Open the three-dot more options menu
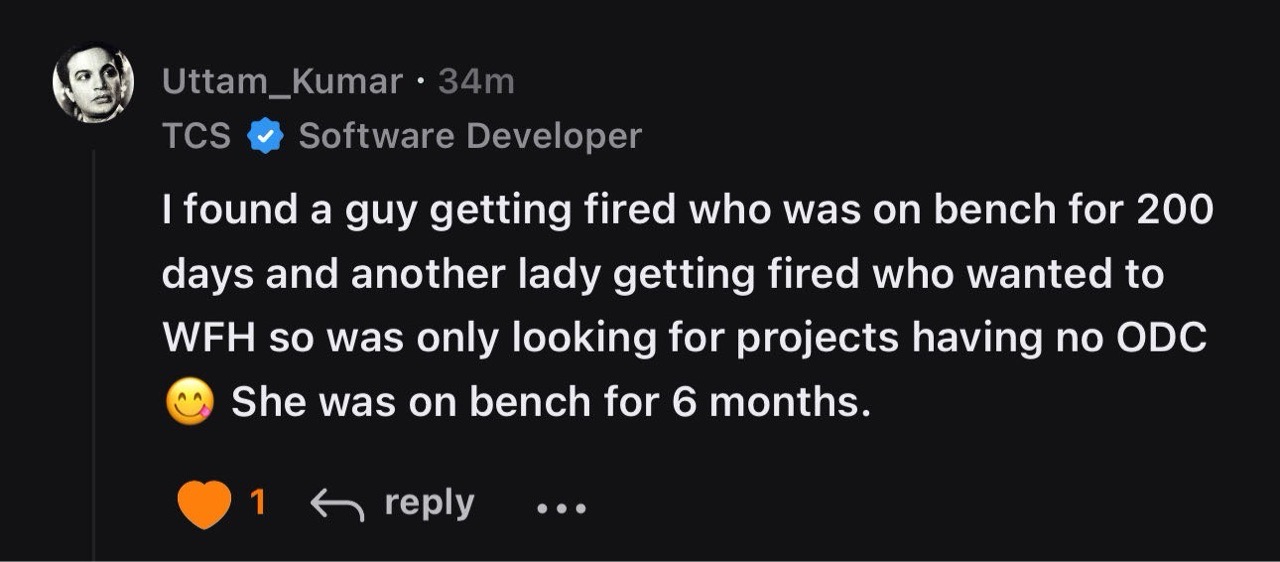 tap(561, 508)
